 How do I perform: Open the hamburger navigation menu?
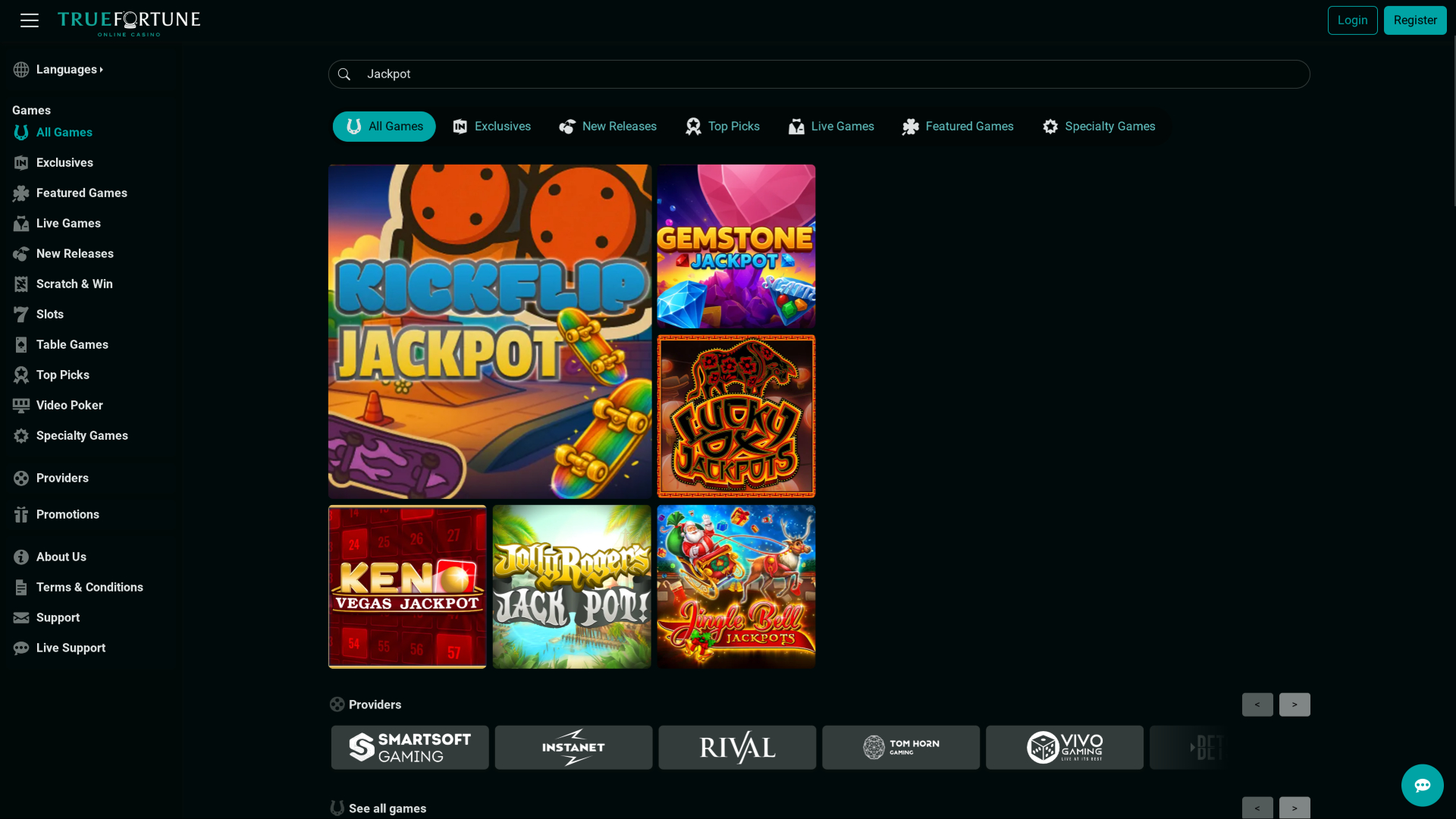29,20
